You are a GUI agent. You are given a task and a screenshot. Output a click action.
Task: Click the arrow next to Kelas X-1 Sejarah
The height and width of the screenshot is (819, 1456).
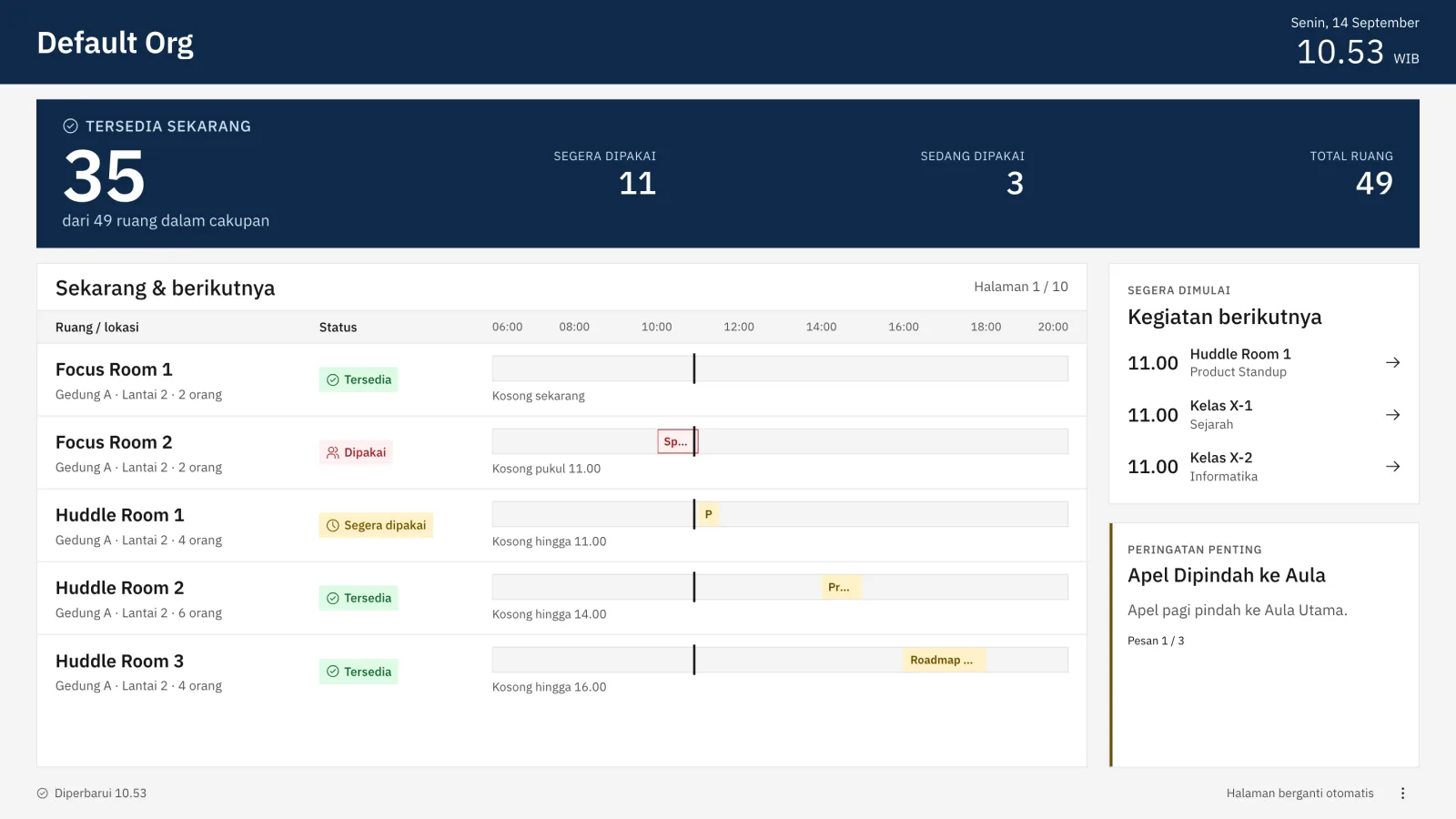click(1392, 415)
